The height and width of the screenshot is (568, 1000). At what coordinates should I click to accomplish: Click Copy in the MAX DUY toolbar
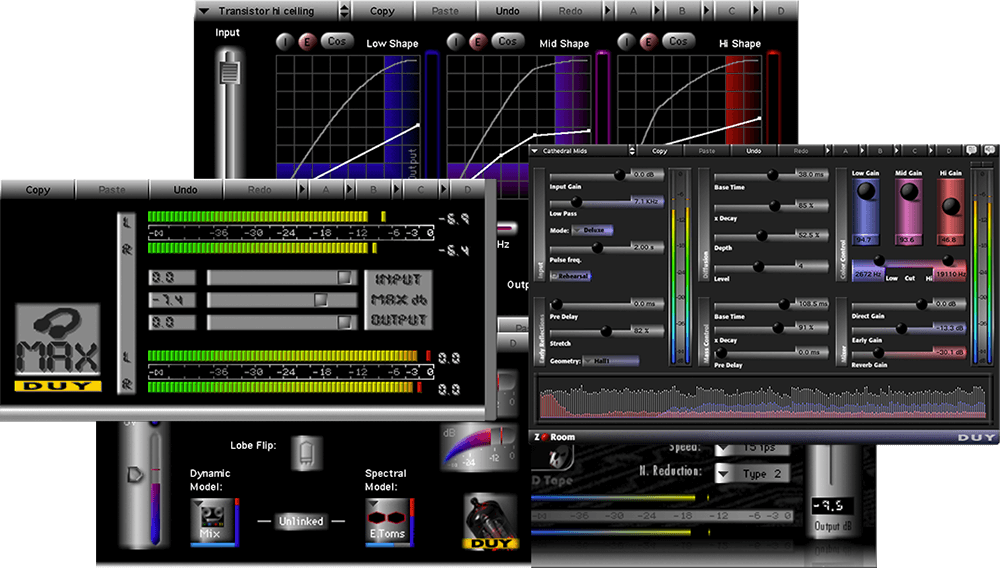(38, 190)
